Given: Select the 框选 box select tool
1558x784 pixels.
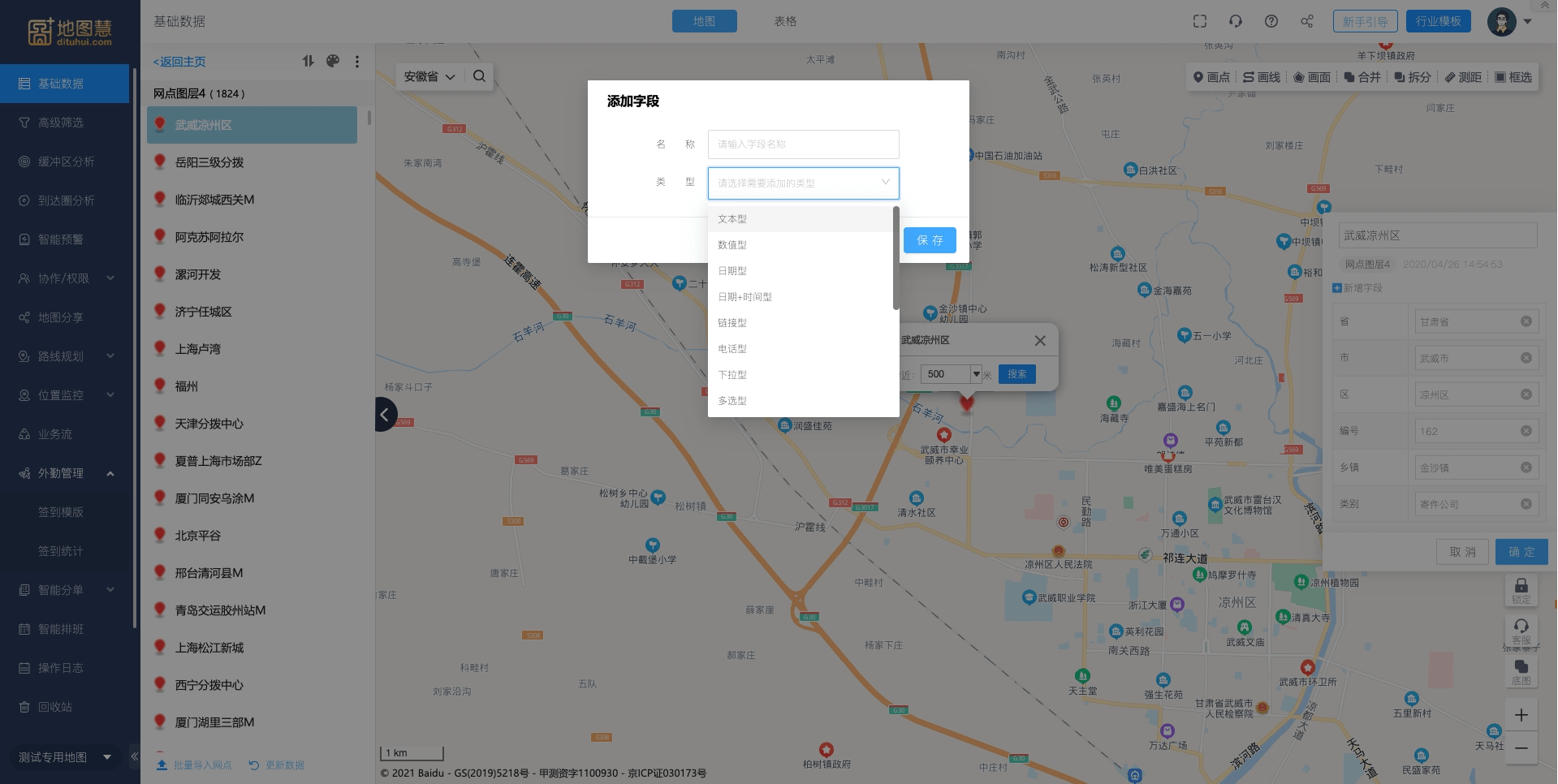Looking at the screenshot, I should 1513,77.
